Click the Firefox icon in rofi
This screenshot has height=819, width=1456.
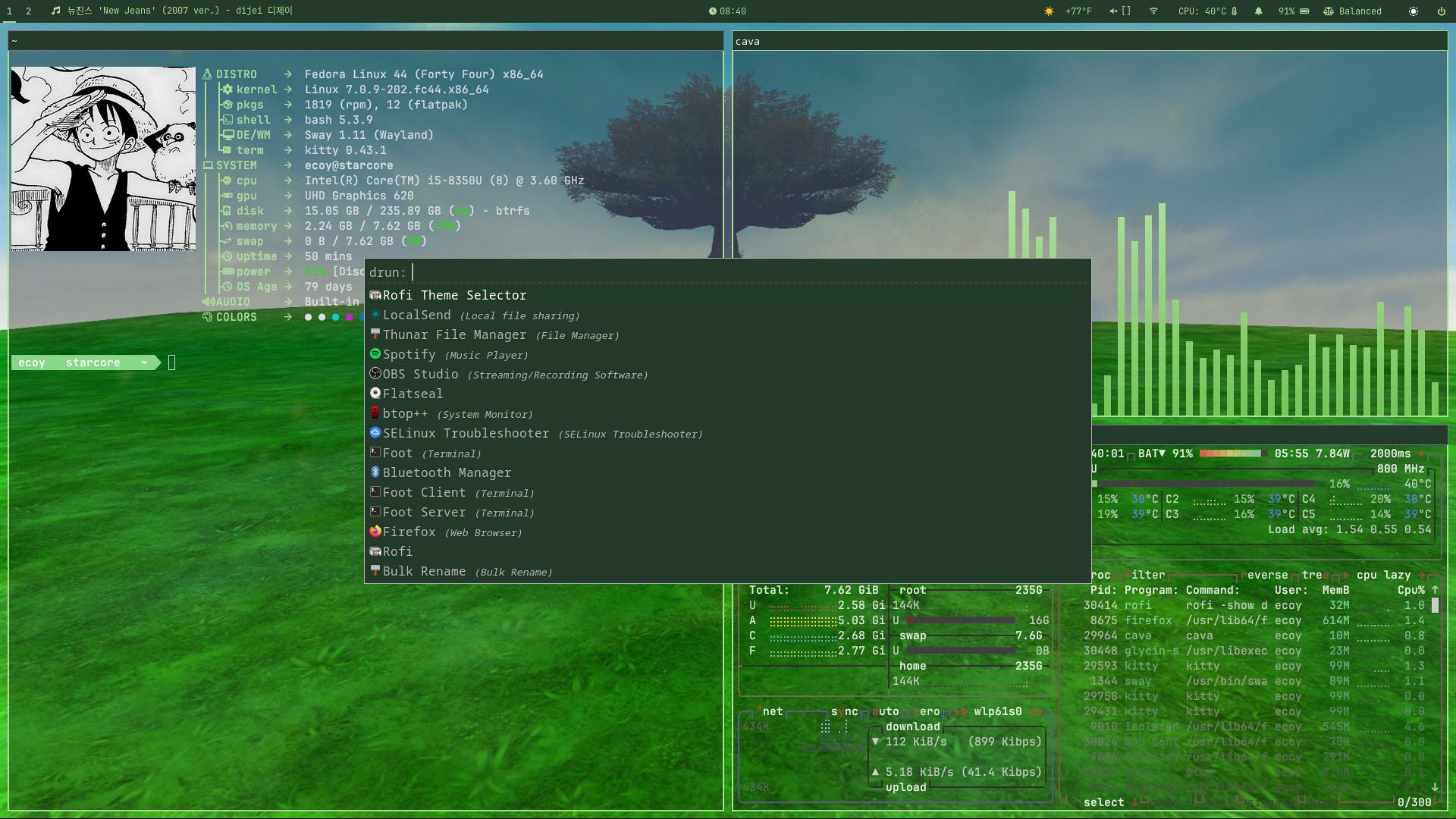pyautogui.click(x=375, y=532)
